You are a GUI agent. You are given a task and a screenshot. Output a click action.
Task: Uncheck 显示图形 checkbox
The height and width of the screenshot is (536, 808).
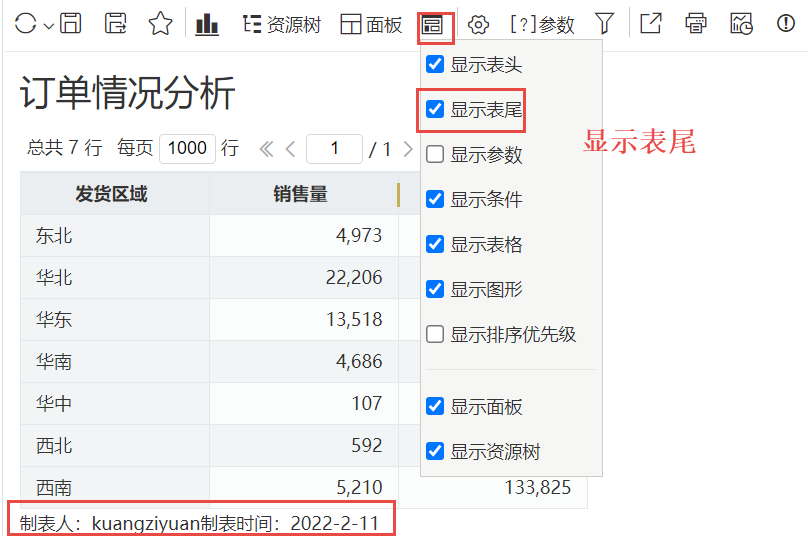click(435, 289)
